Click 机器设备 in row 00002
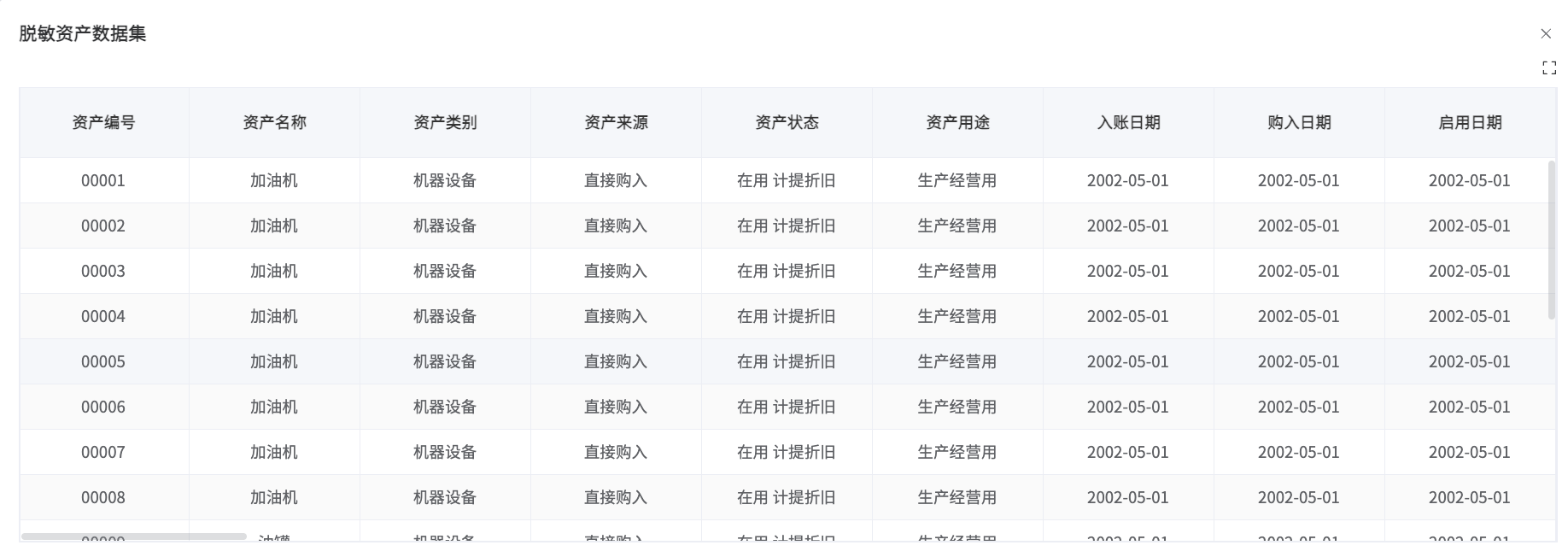Image resolution: width=1568 pixels, height=557 pixels. point(445,226)
